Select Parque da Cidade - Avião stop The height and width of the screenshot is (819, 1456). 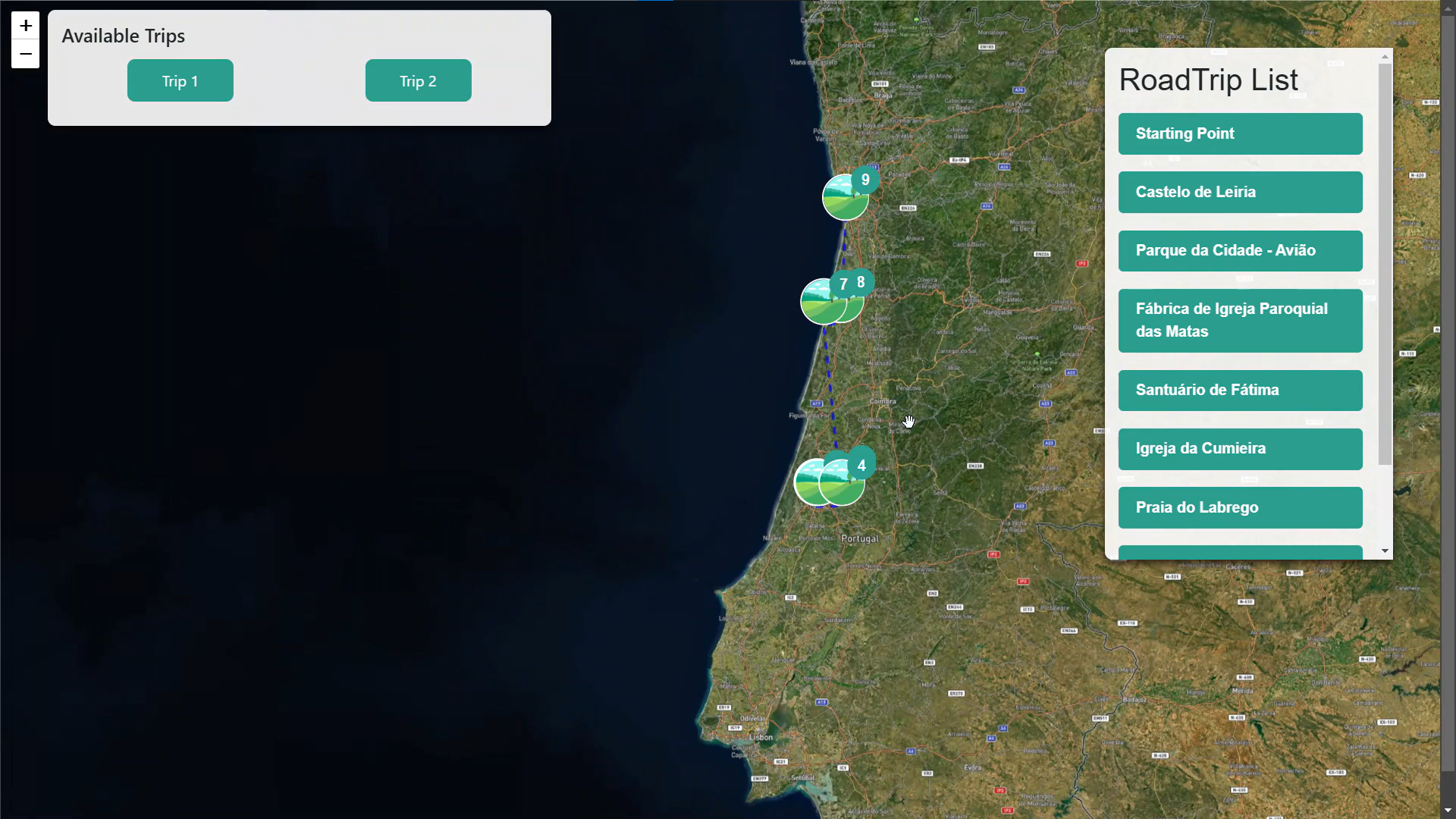pos(1240,251)
